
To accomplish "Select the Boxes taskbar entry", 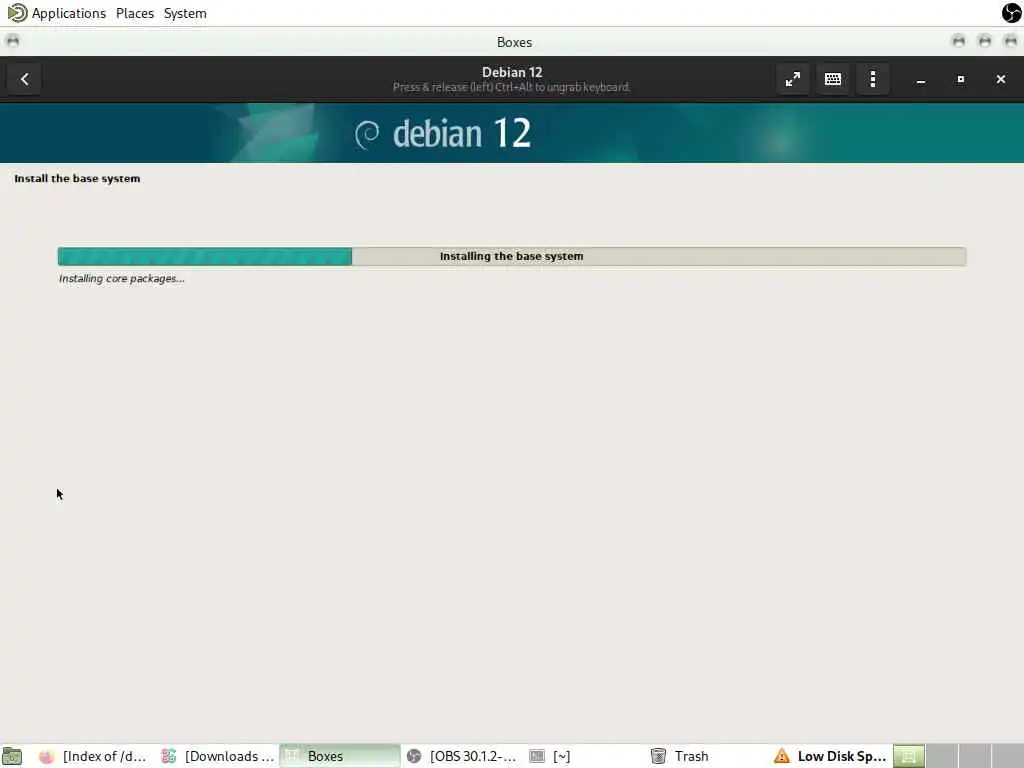I will coord(340,756).
